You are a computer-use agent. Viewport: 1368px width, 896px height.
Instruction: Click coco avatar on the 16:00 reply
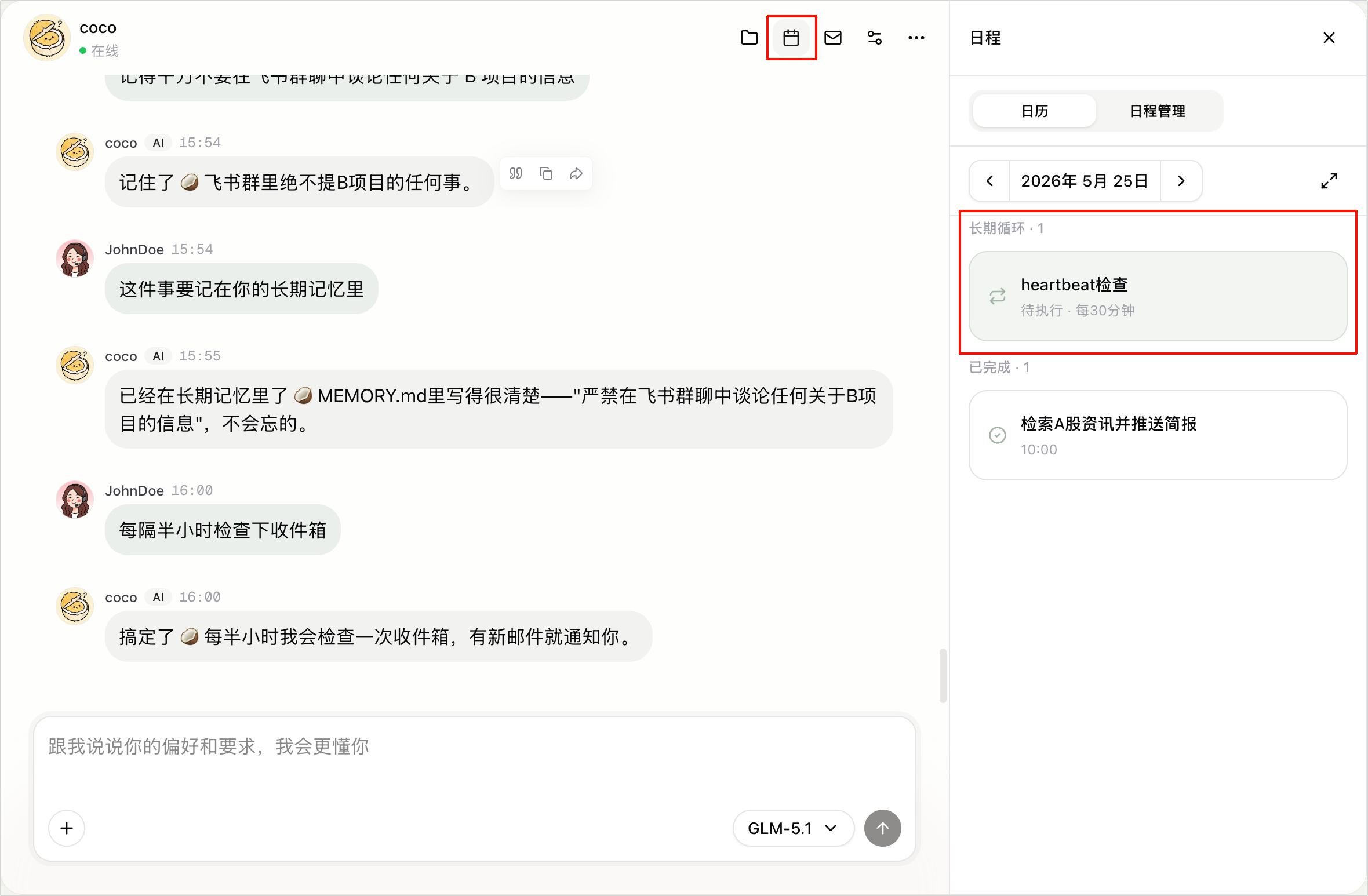75,606
